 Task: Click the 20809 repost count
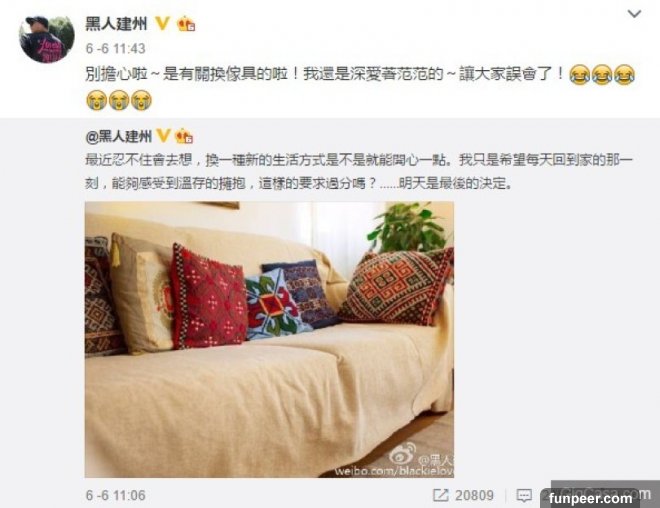click(474, 495)
